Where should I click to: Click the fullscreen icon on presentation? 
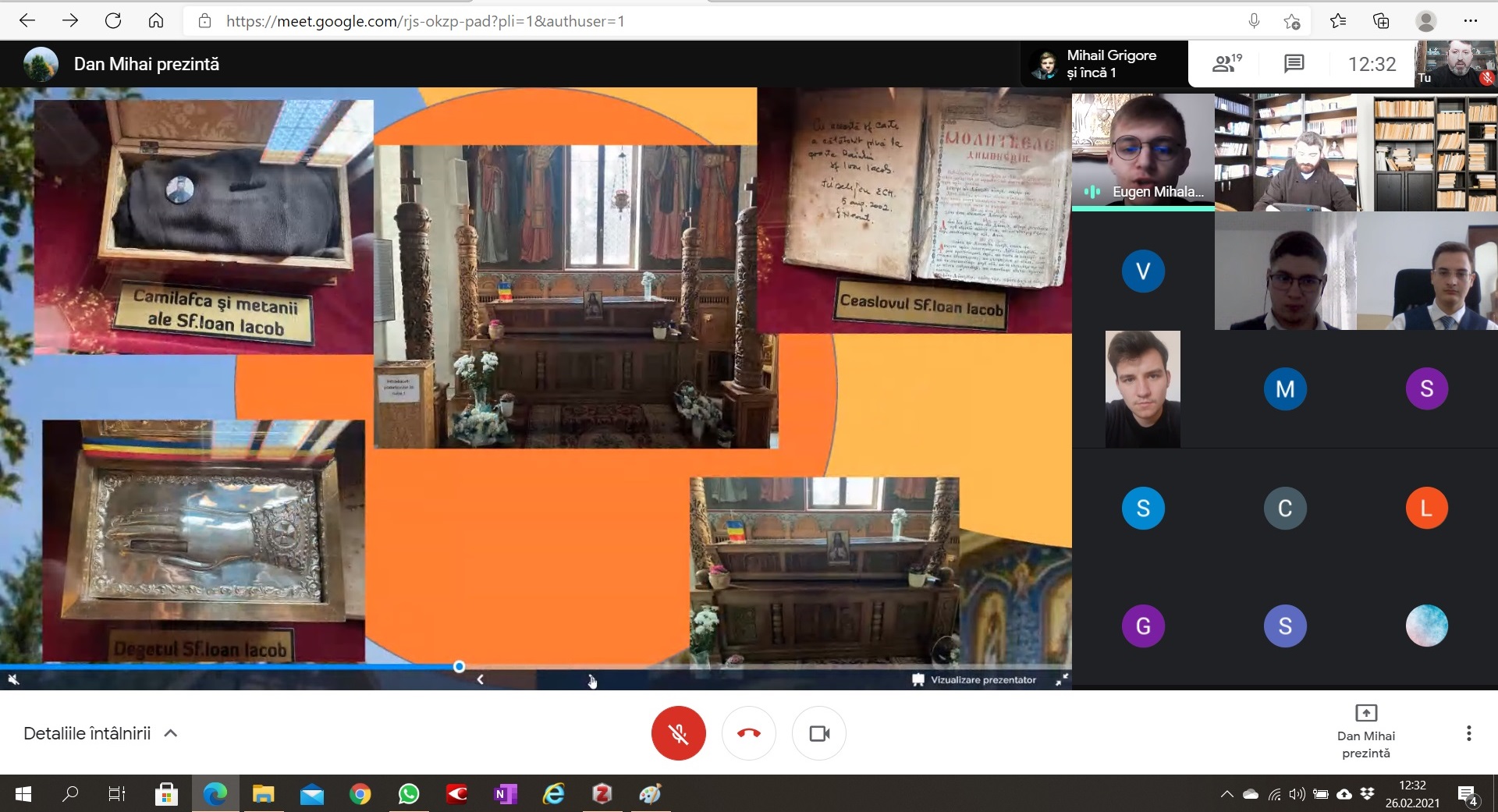point(1062,680)
